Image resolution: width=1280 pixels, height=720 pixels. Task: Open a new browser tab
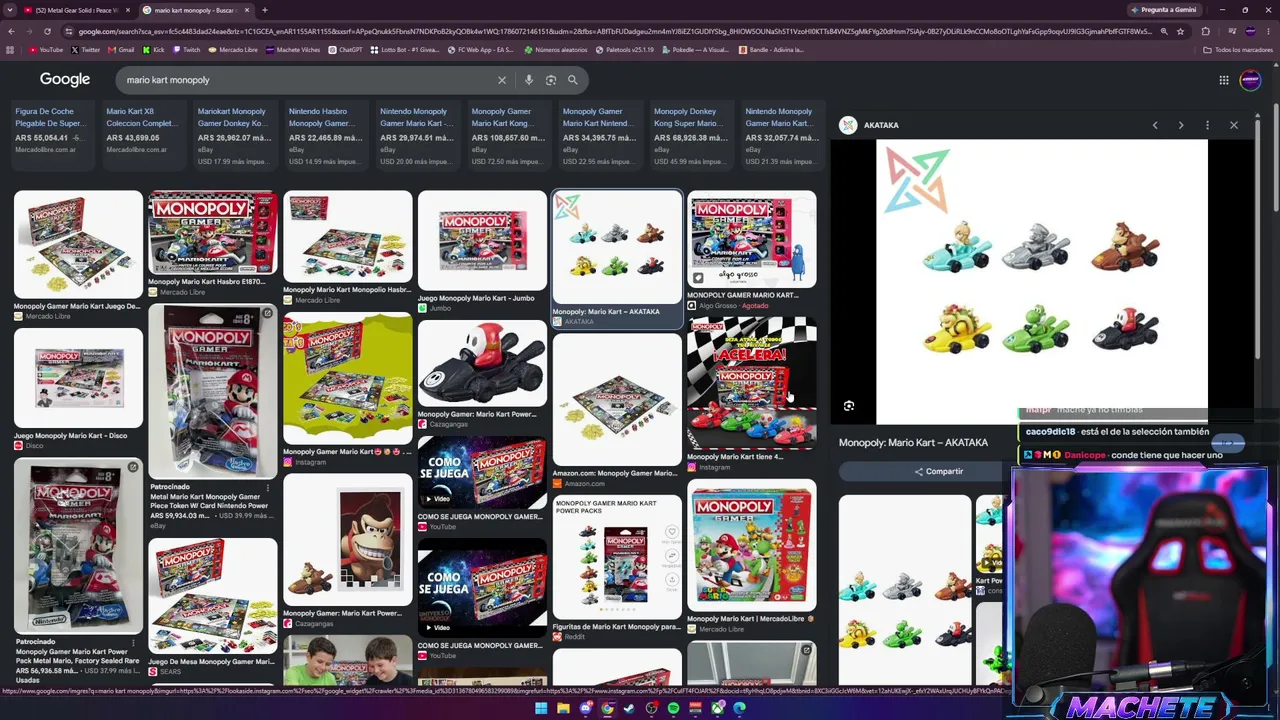tap(264, 10)
